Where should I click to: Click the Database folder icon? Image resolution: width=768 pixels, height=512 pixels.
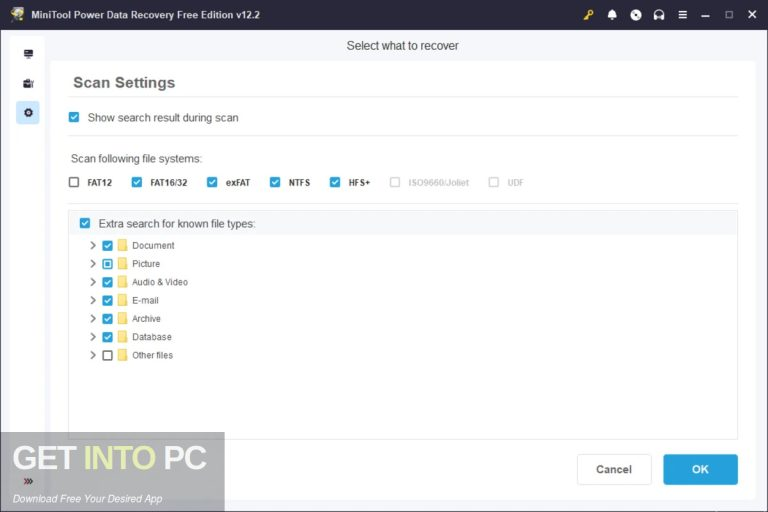122,337
